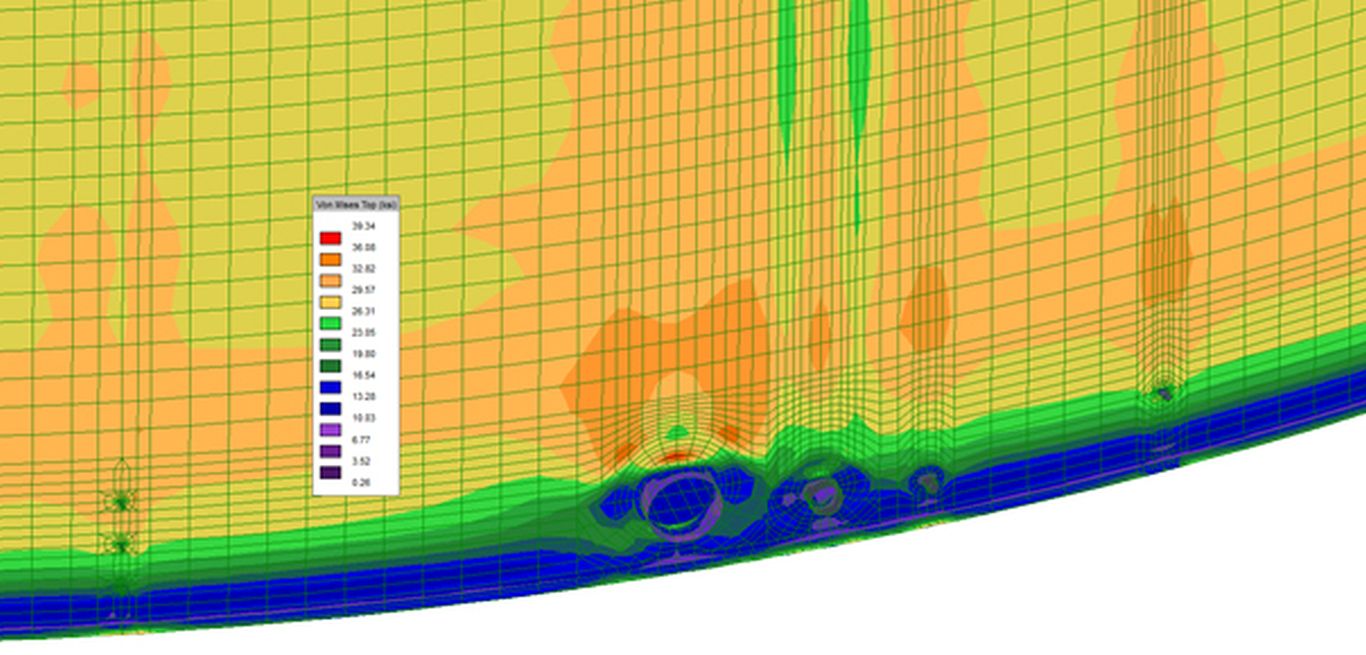Click the light purple legend swatch
Screen dimensions: 1366x655
pyautogui.click(x=330, y=430)
